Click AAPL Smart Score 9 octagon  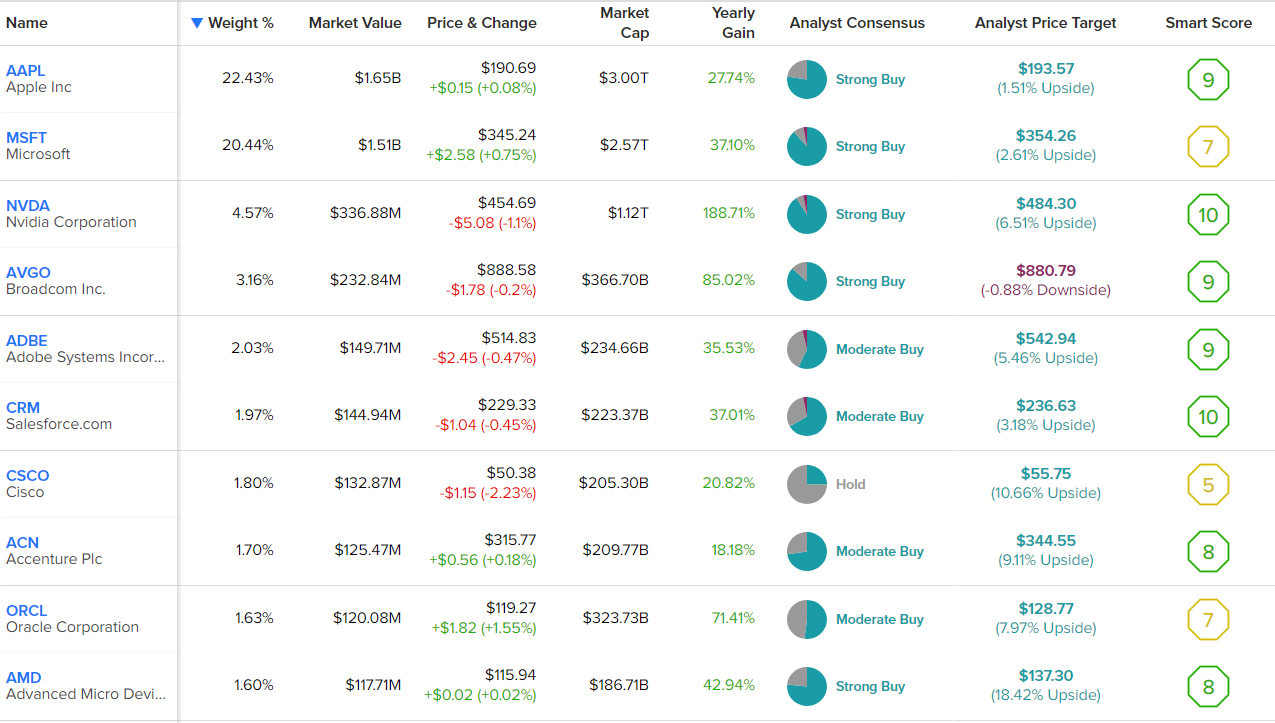pos(1208,80)
